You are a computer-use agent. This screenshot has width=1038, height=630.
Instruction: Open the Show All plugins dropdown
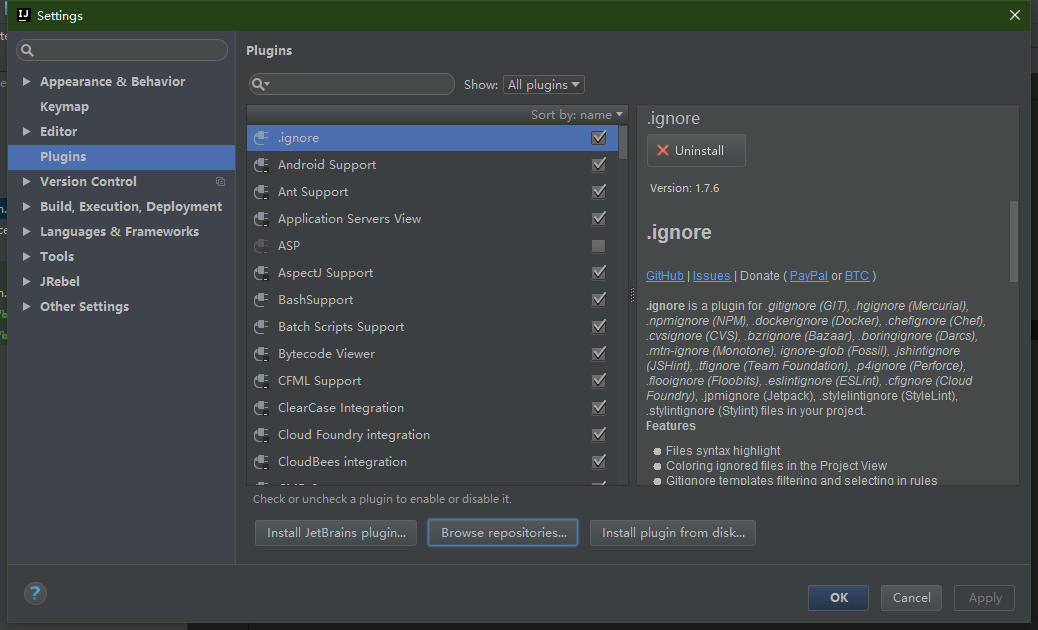pos(543,85)
